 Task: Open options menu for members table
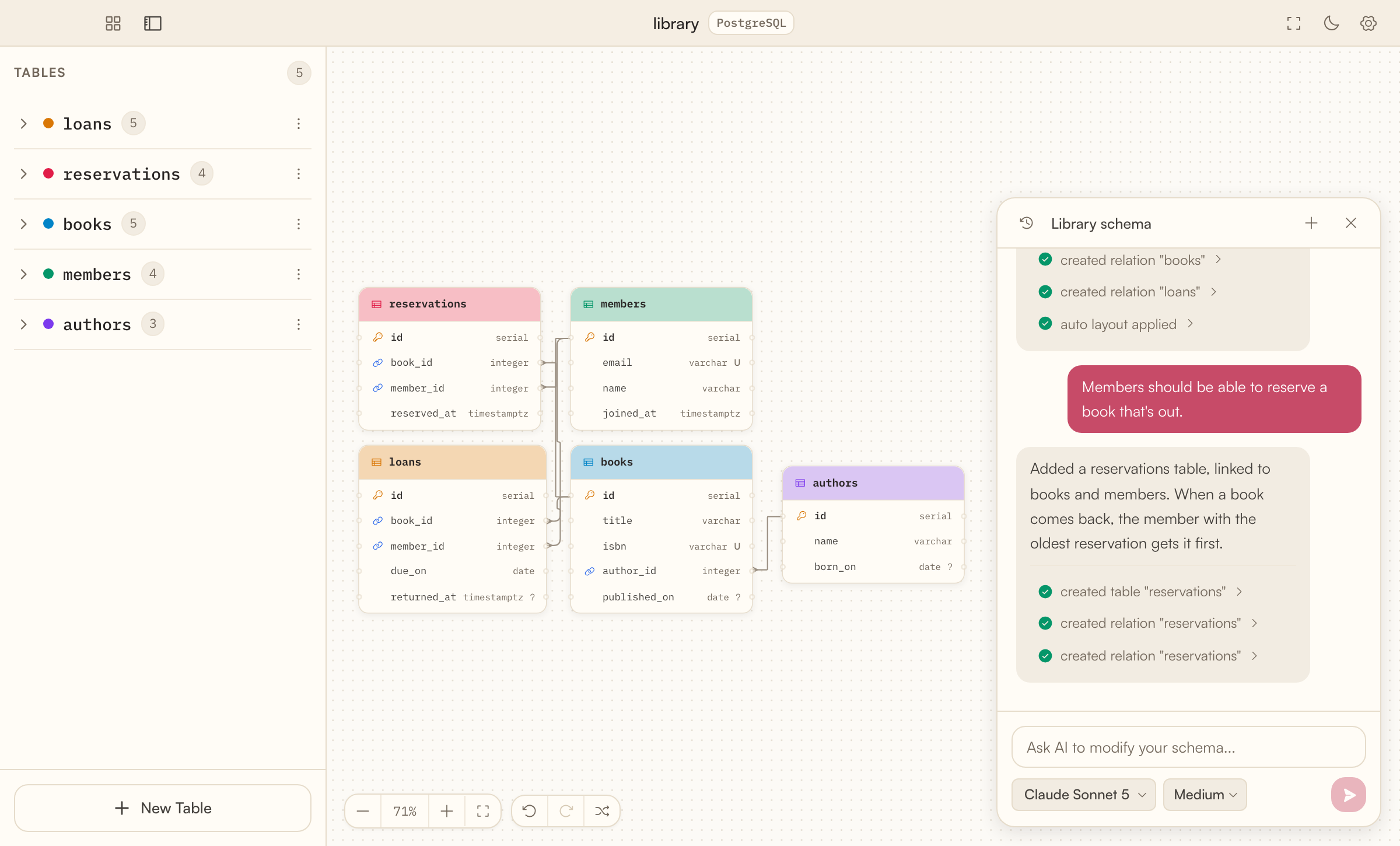point(299,274)
